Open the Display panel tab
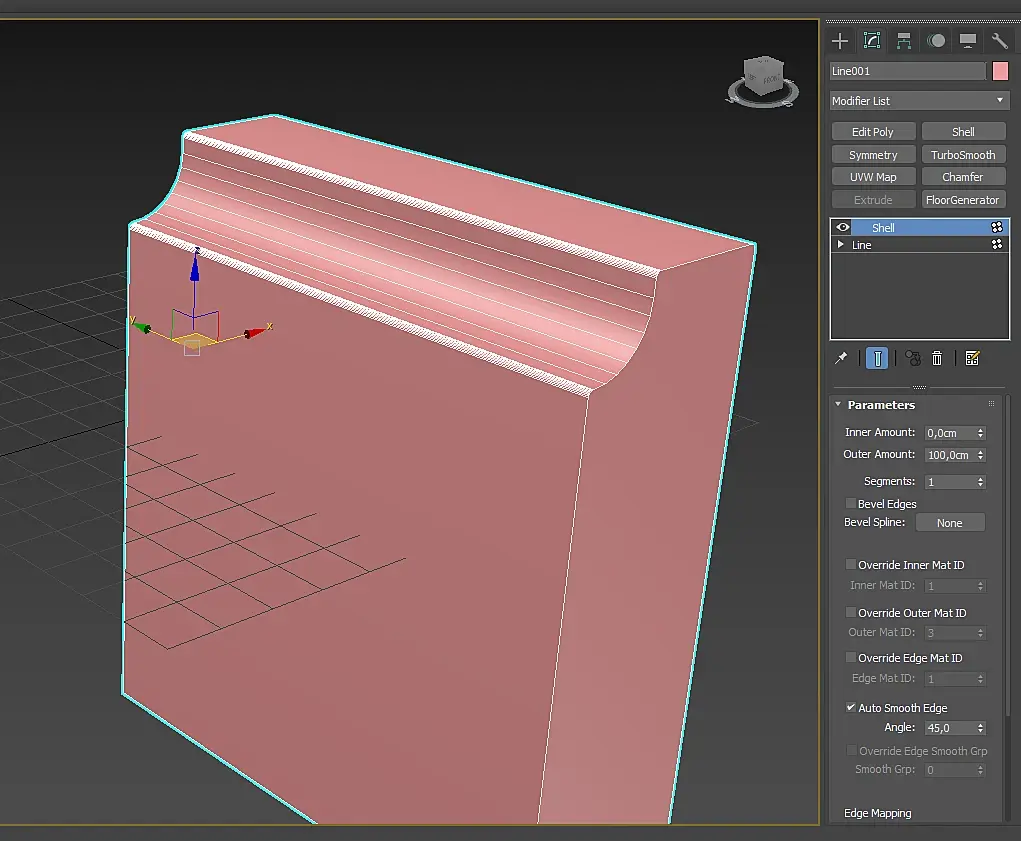1021x841 pixels. [x=968, y=41]
